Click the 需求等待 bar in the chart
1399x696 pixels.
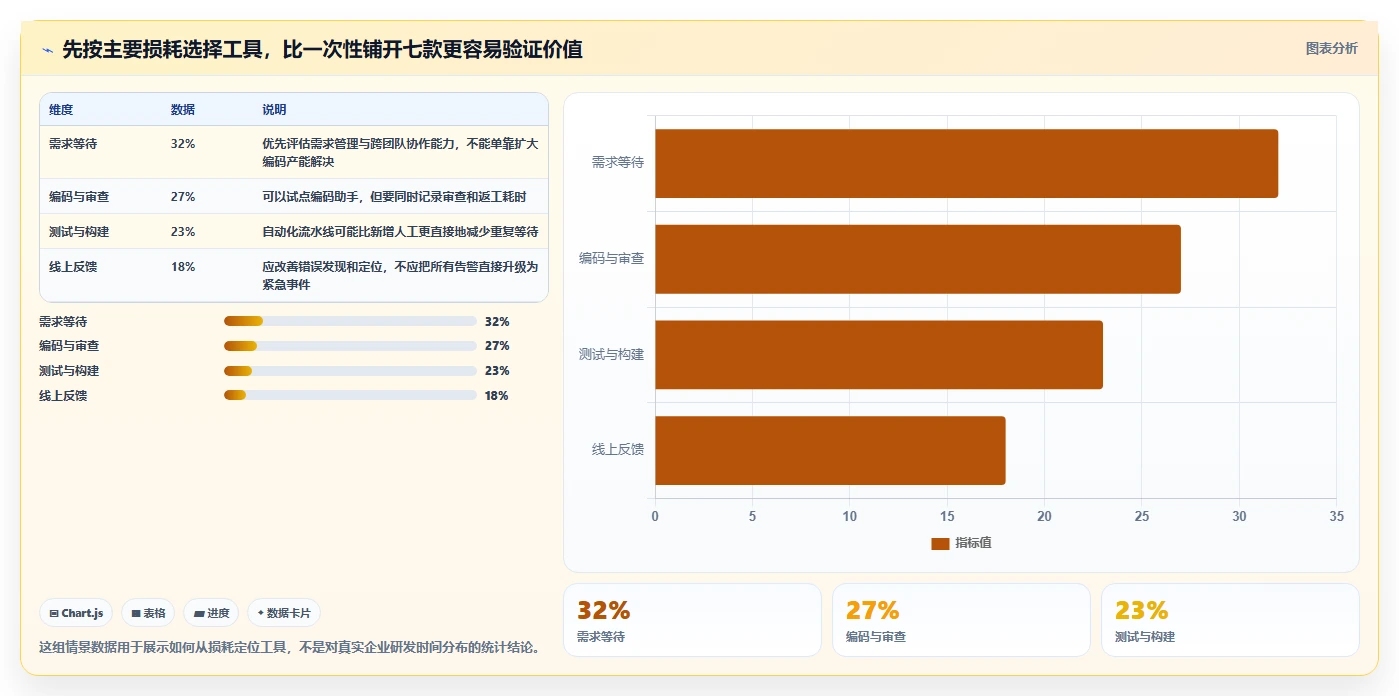(x=966, y=163)
